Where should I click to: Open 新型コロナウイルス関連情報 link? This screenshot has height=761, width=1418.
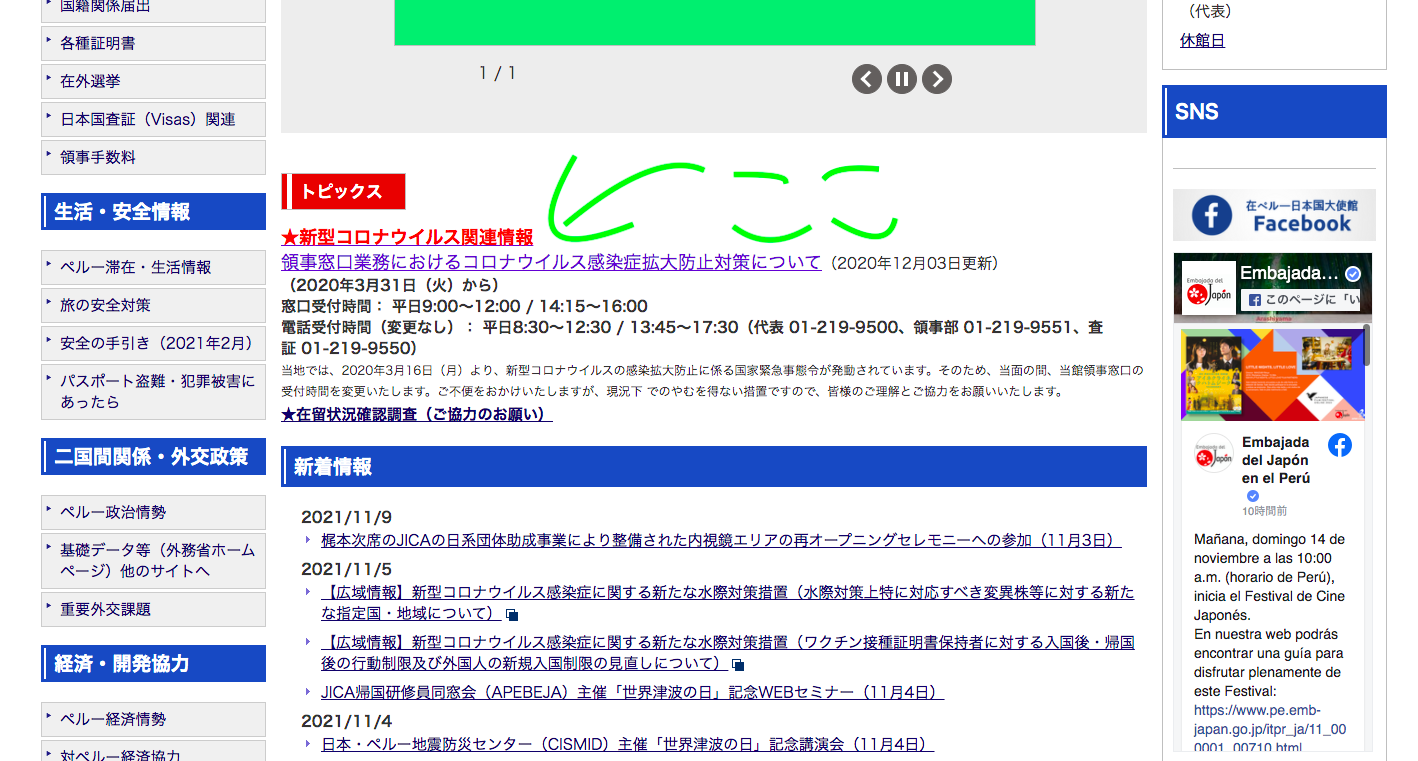point(407,237)
